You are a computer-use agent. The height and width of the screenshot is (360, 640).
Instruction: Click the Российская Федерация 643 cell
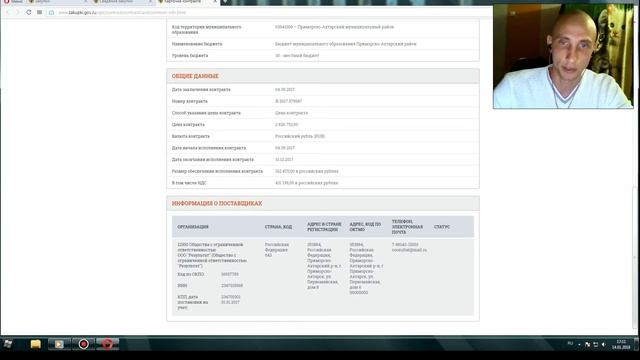point(277,250)
